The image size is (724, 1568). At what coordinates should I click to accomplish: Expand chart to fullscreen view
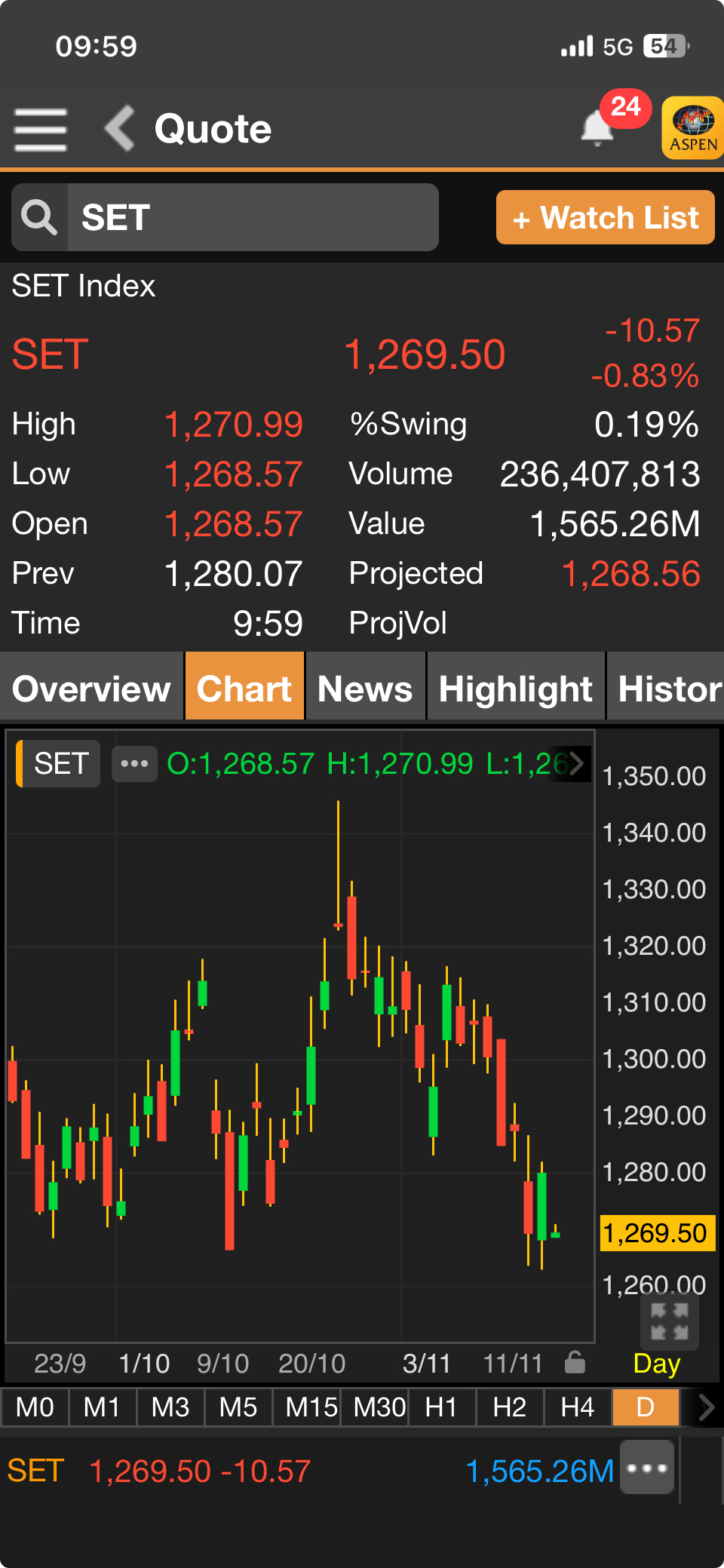click(669, 1321)
